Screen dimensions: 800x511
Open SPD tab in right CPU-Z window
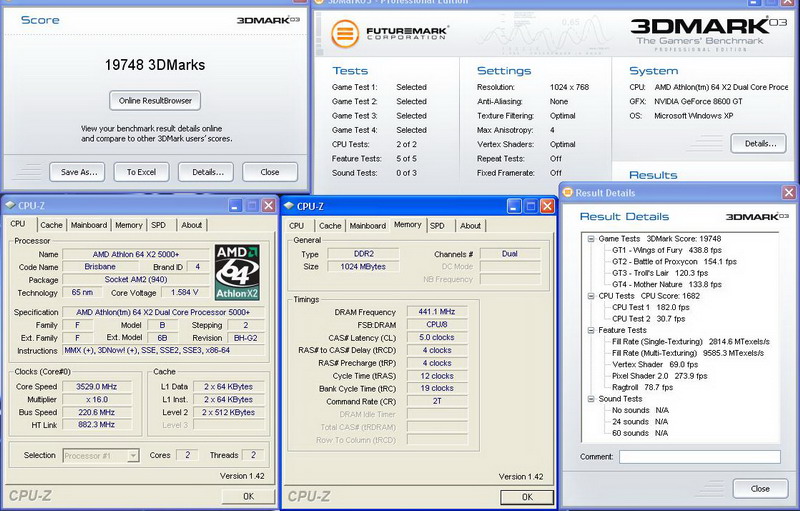click(437, 225)
